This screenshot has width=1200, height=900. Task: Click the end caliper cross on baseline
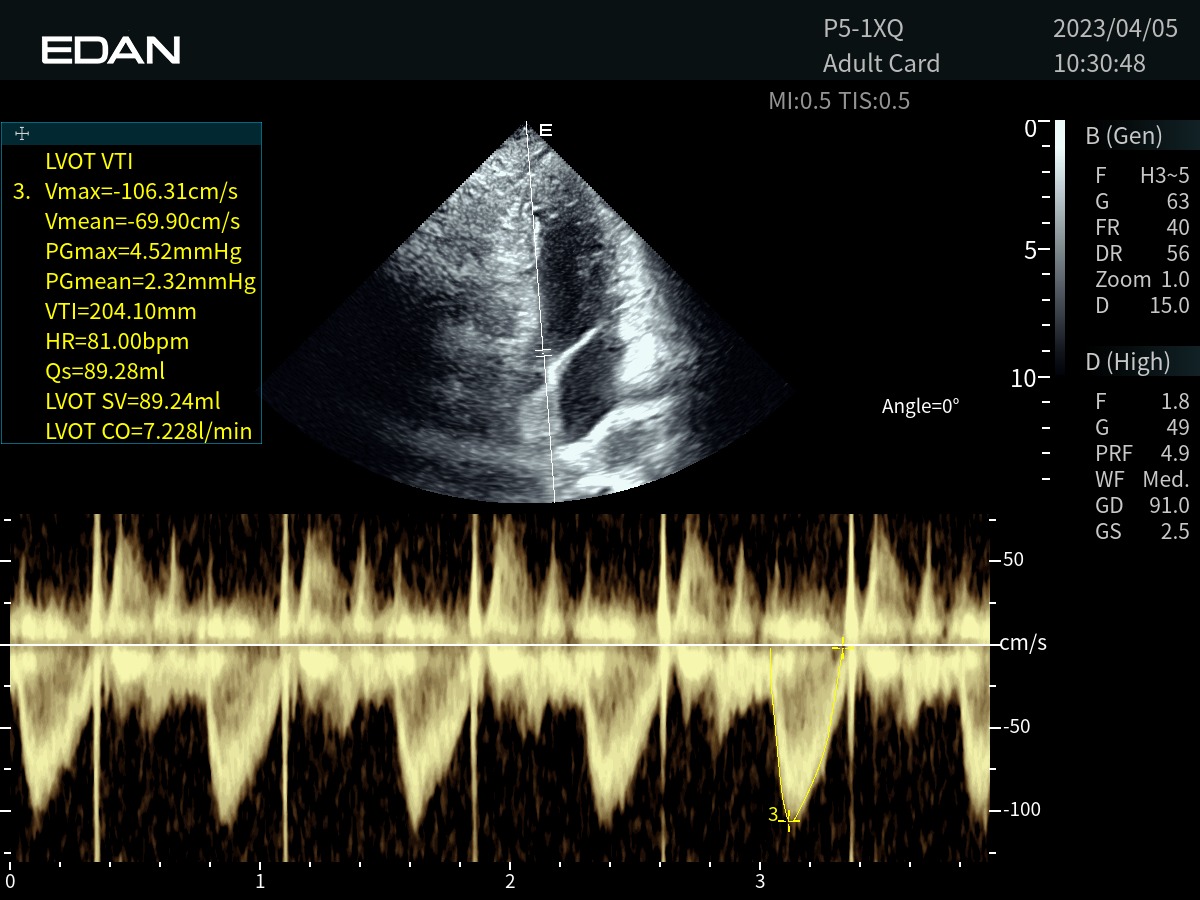pos(842,647)
